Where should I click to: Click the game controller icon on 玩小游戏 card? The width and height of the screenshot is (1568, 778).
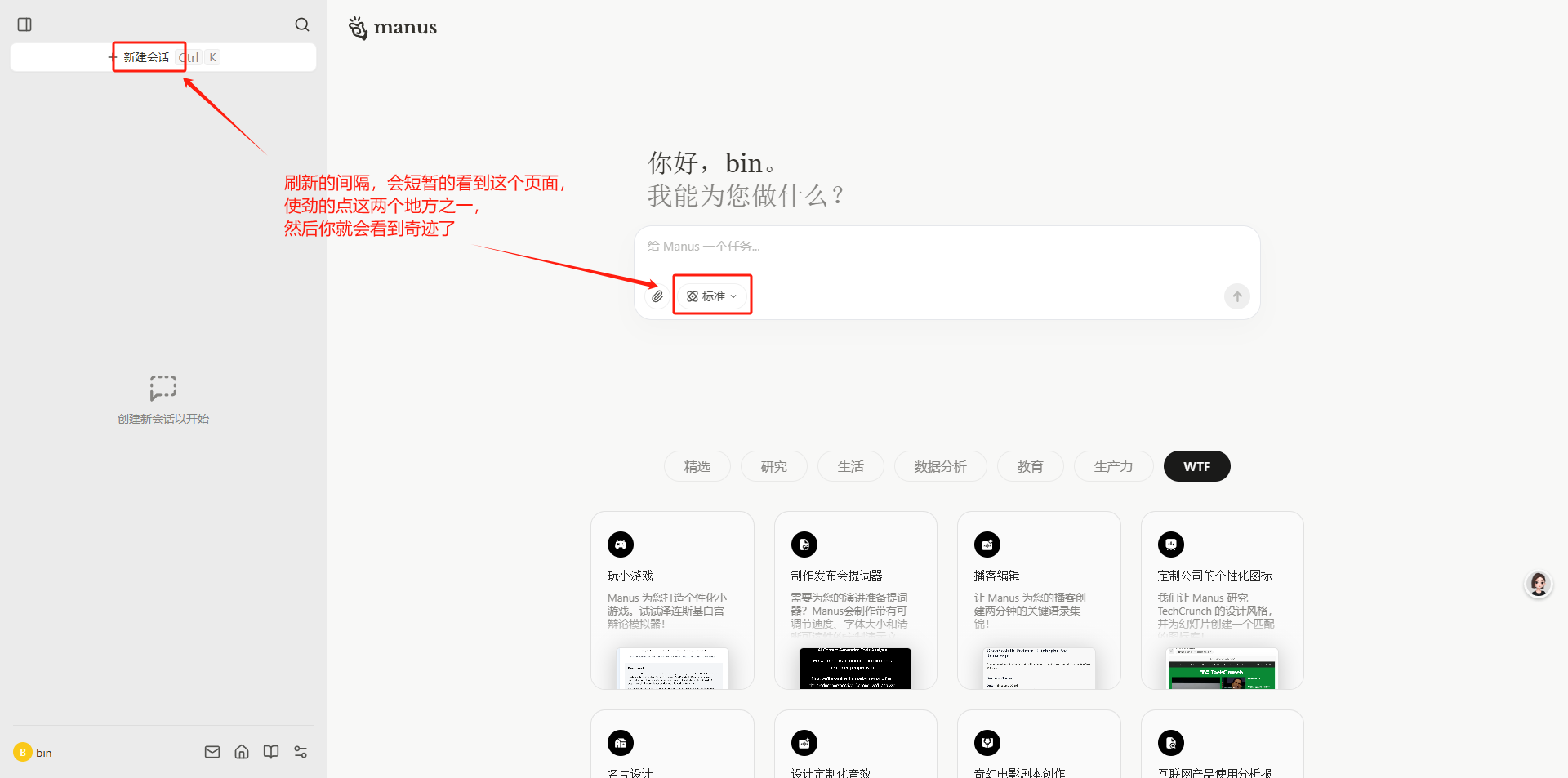click(x=621, y=545)
